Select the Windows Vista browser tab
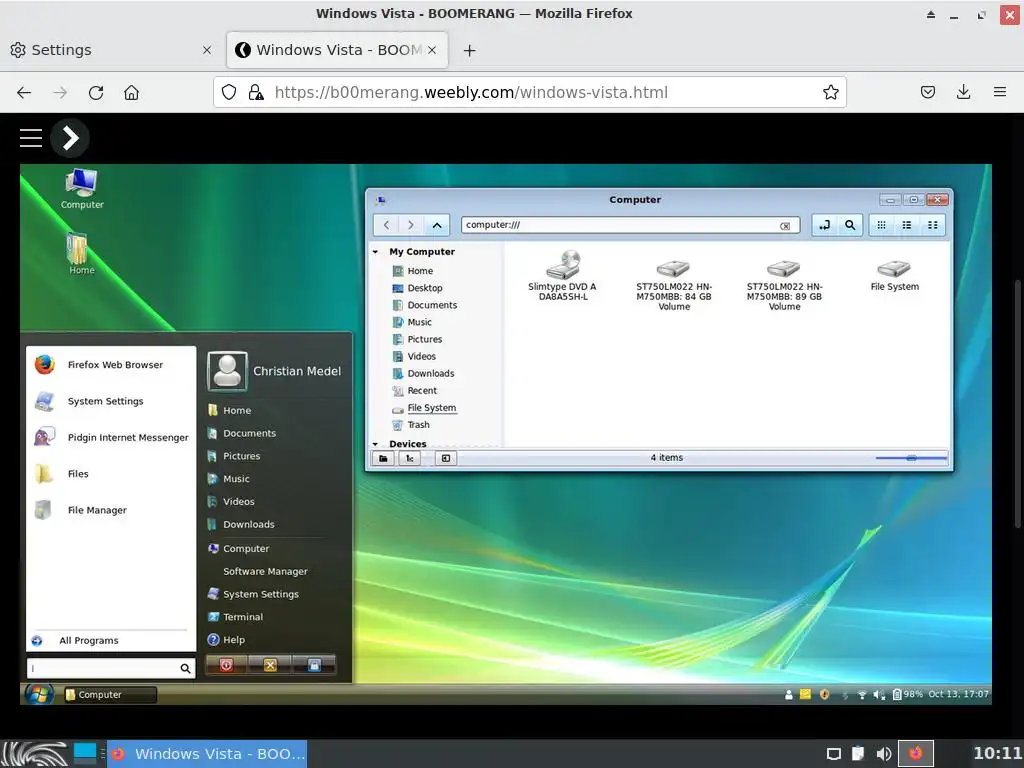The image size is (1024, 768). tap(337, 50)
